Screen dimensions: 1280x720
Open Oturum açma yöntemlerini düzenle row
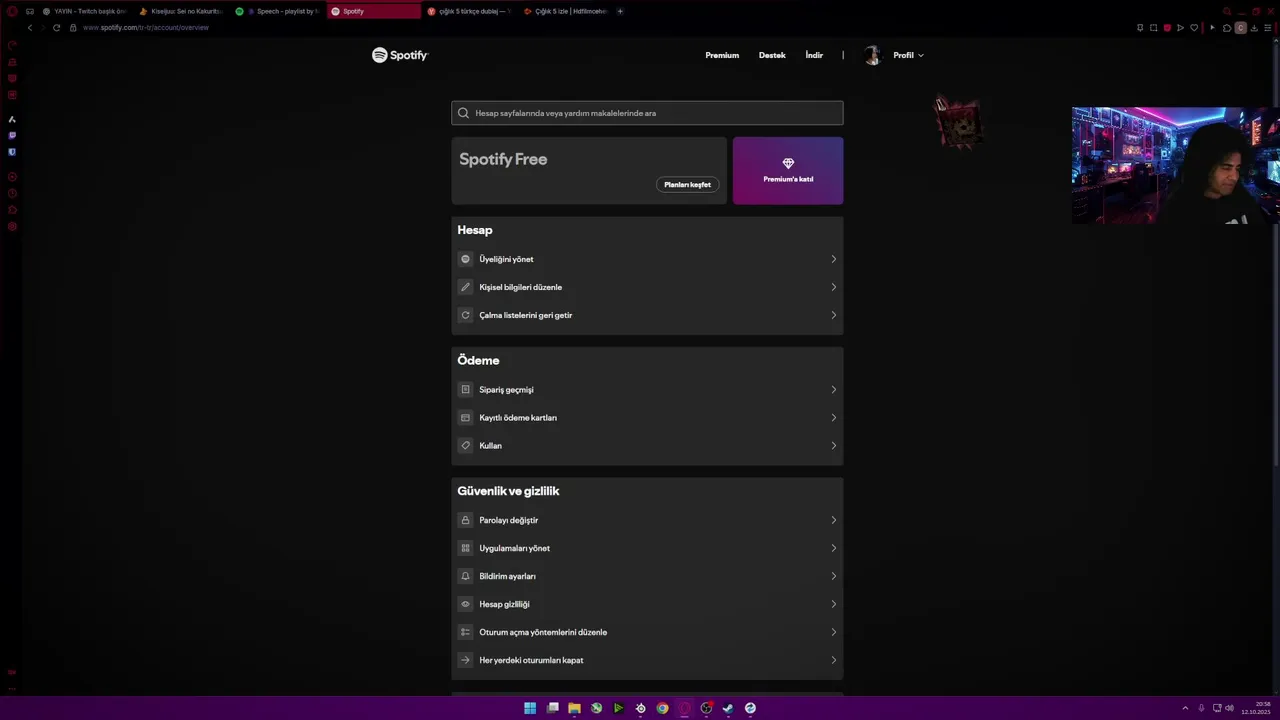pos(647,632)
